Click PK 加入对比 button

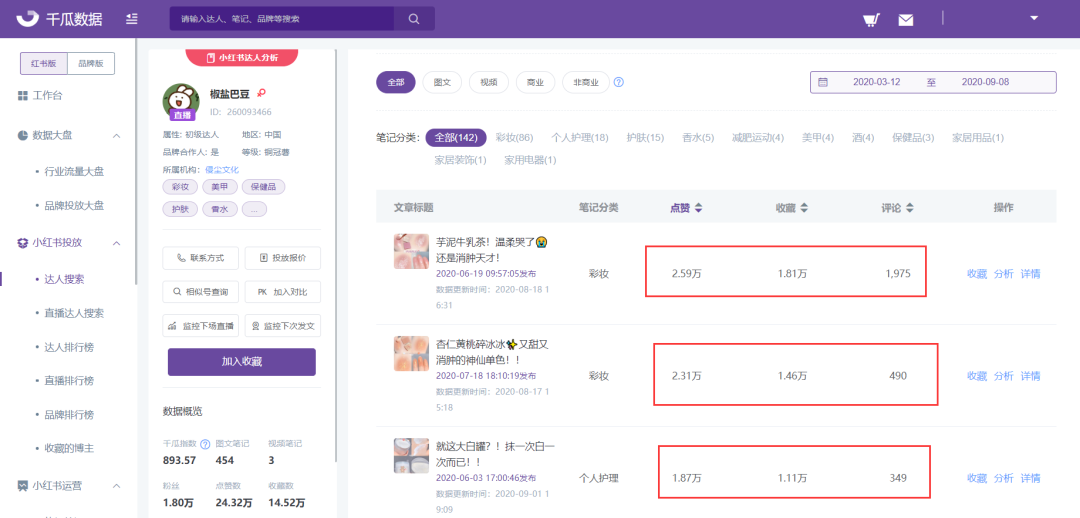click(283, 291)
